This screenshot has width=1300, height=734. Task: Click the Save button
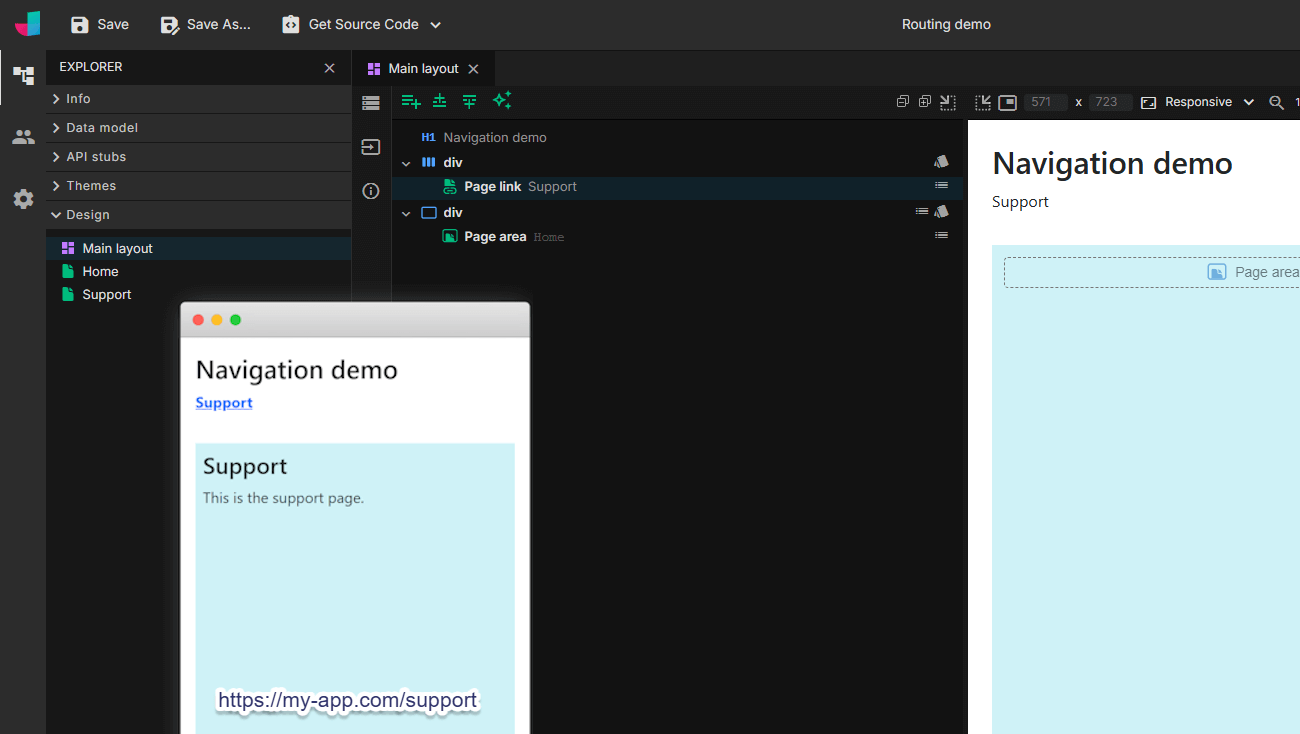click(x=100, y=24)
